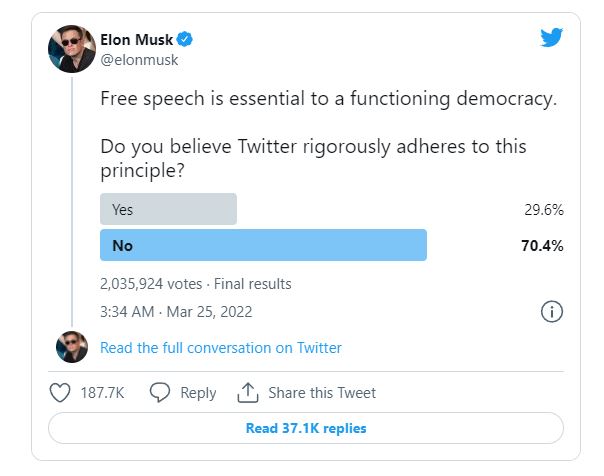This screenshot has width=604, height=476.
Task: Click the share upload arrow icon
Action: pyautogui.click(x=247, y=392)
